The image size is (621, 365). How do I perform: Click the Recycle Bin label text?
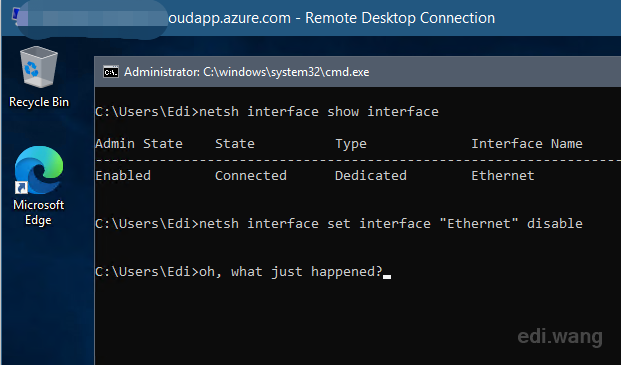click(x=39, y=102)
